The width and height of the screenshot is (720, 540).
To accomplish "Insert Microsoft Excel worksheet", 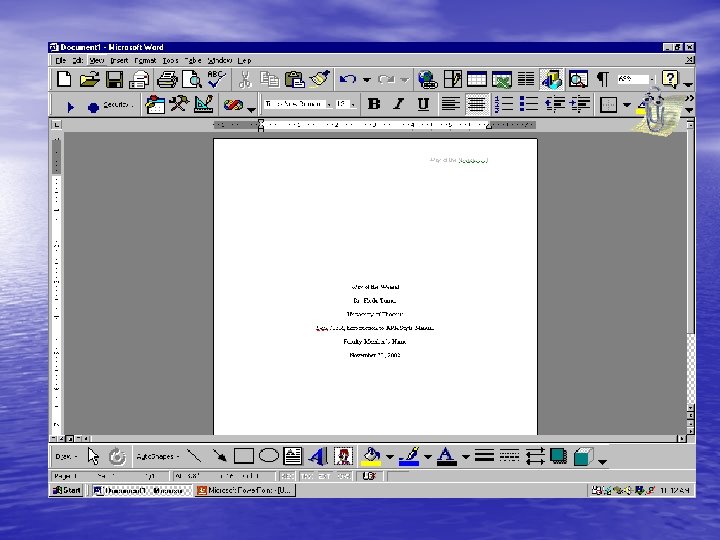I will (501, 79).
